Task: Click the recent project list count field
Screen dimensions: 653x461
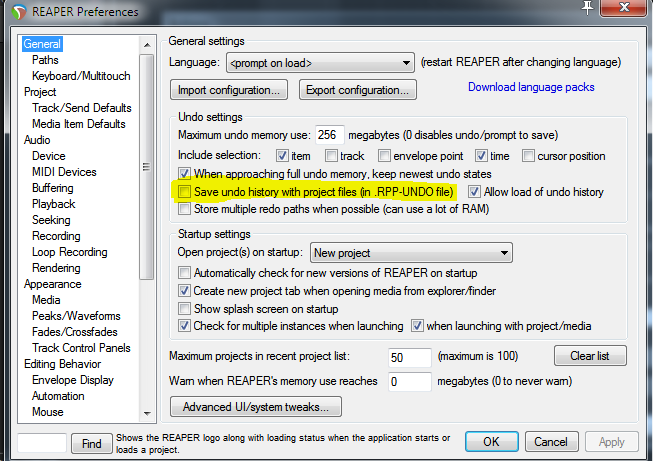Action: (x=409, y=357)
